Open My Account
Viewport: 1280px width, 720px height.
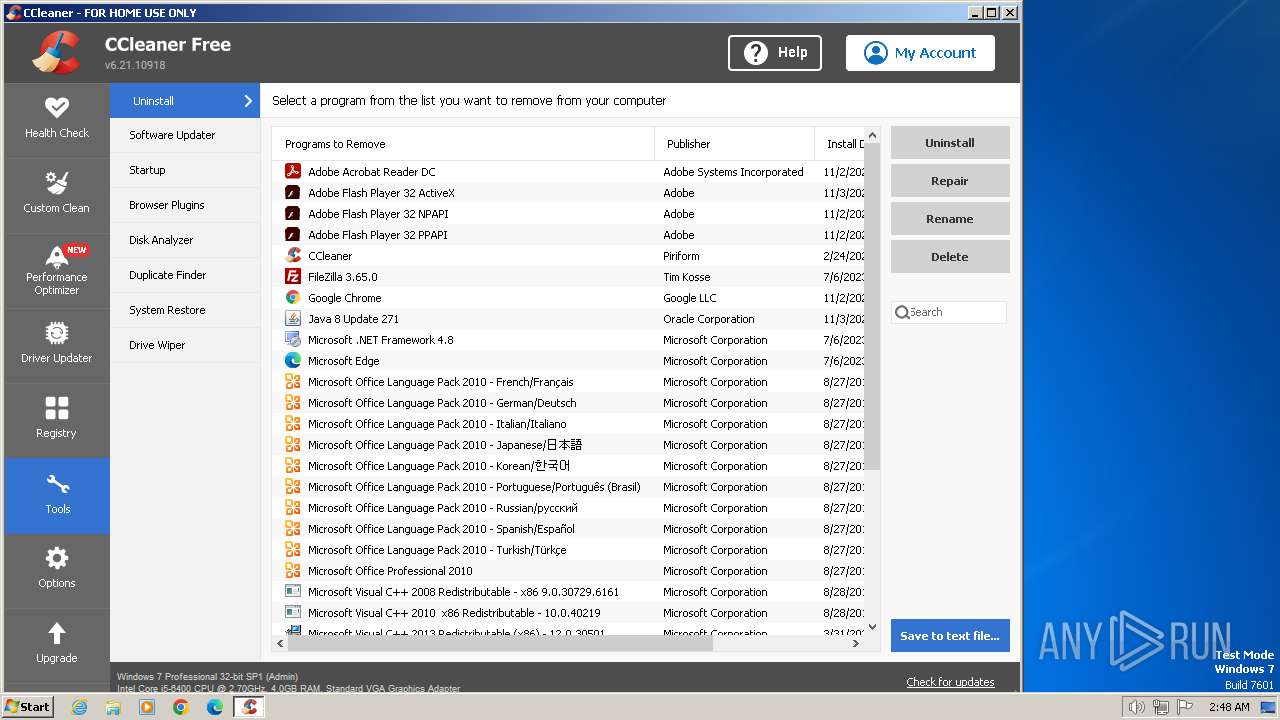[920, 53]
